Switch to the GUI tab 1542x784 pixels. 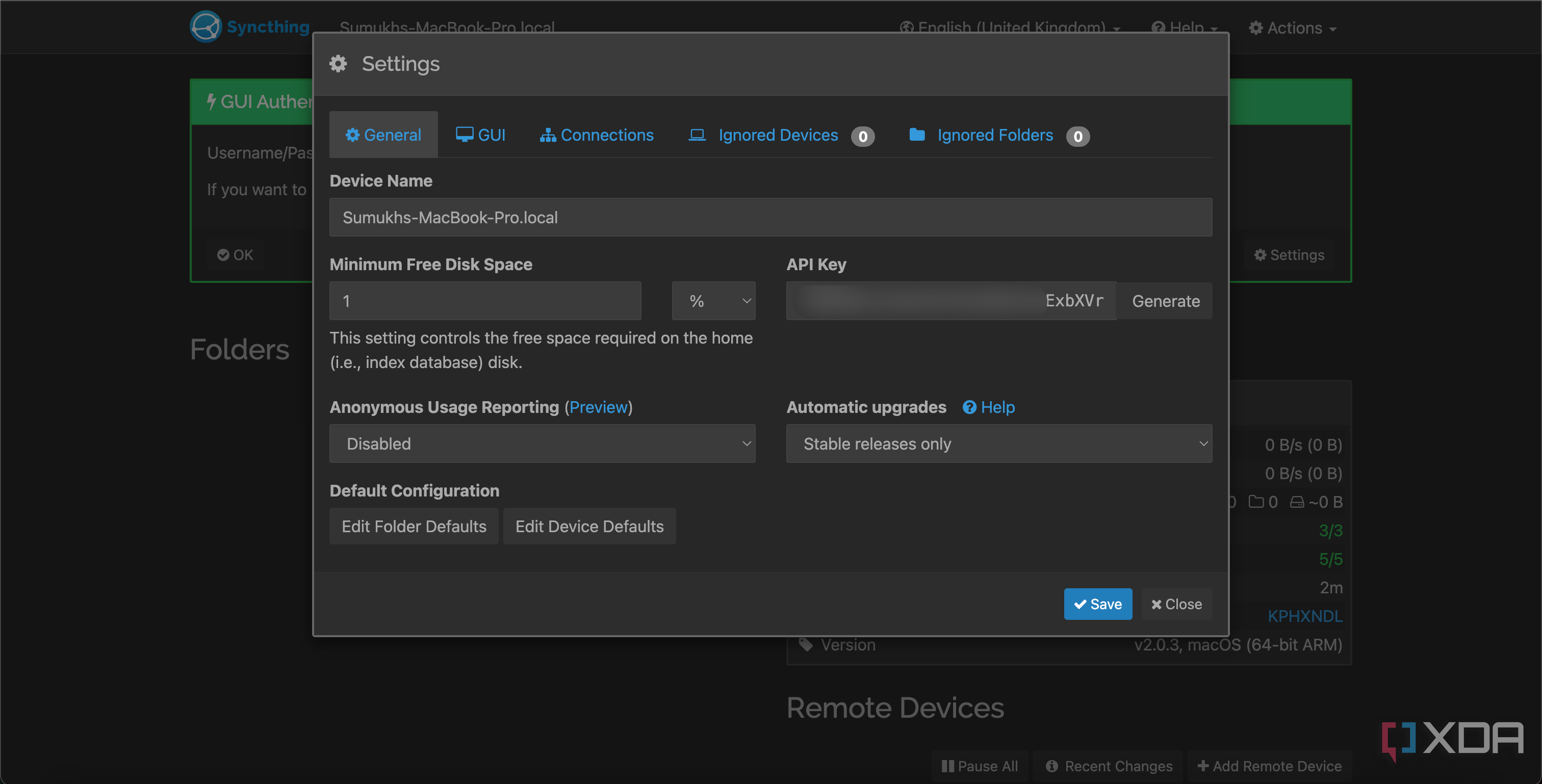coord(481,135)
